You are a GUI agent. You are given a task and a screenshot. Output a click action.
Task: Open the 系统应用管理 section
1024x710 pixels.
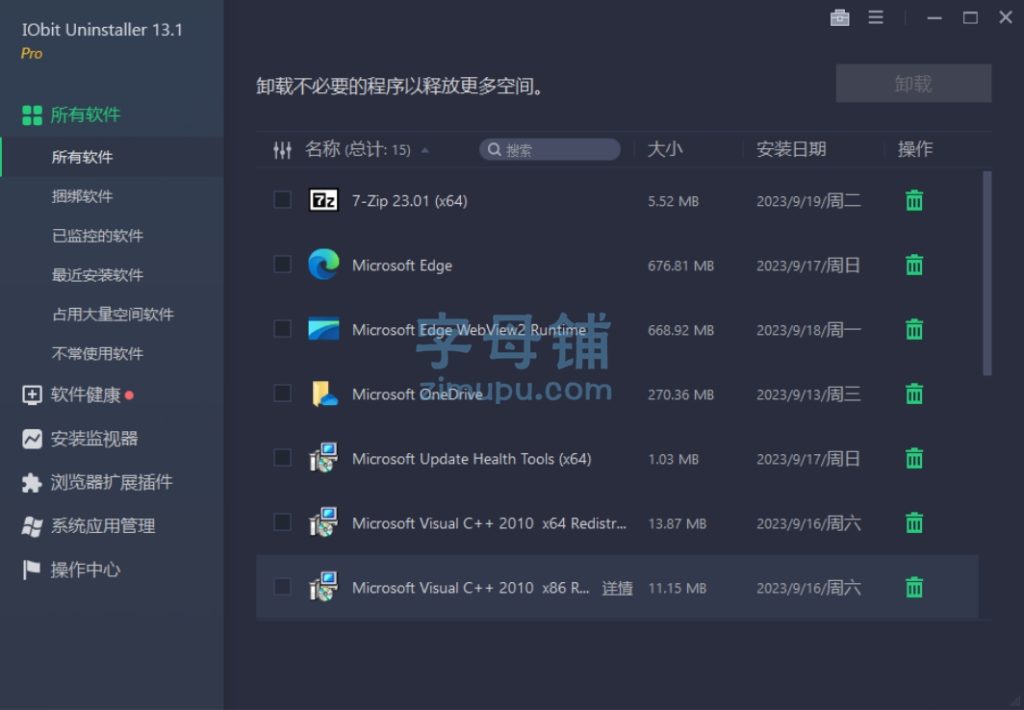pyautogui.click(x=103, y=526)
